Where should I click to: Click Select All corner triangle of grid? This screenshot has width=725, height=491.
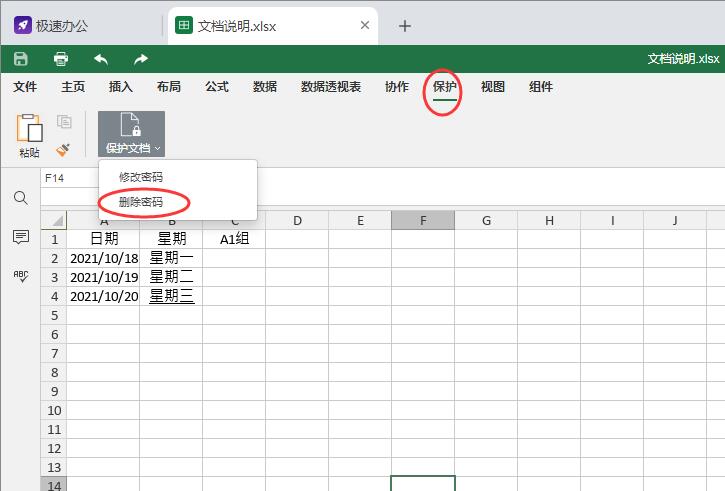[x=54, y=221]
